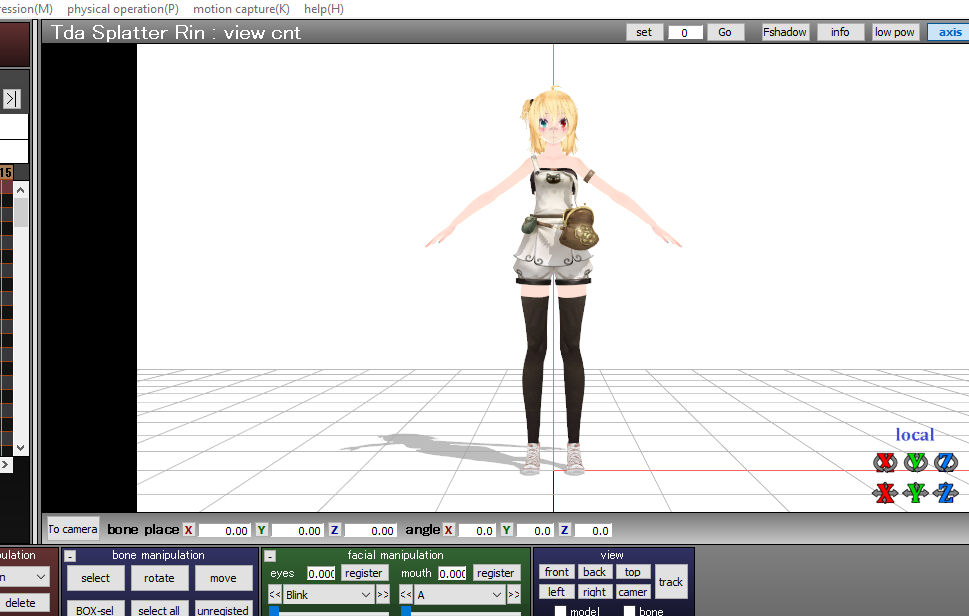Click the green Y rotation axis icon

click(x=915, y=462)
